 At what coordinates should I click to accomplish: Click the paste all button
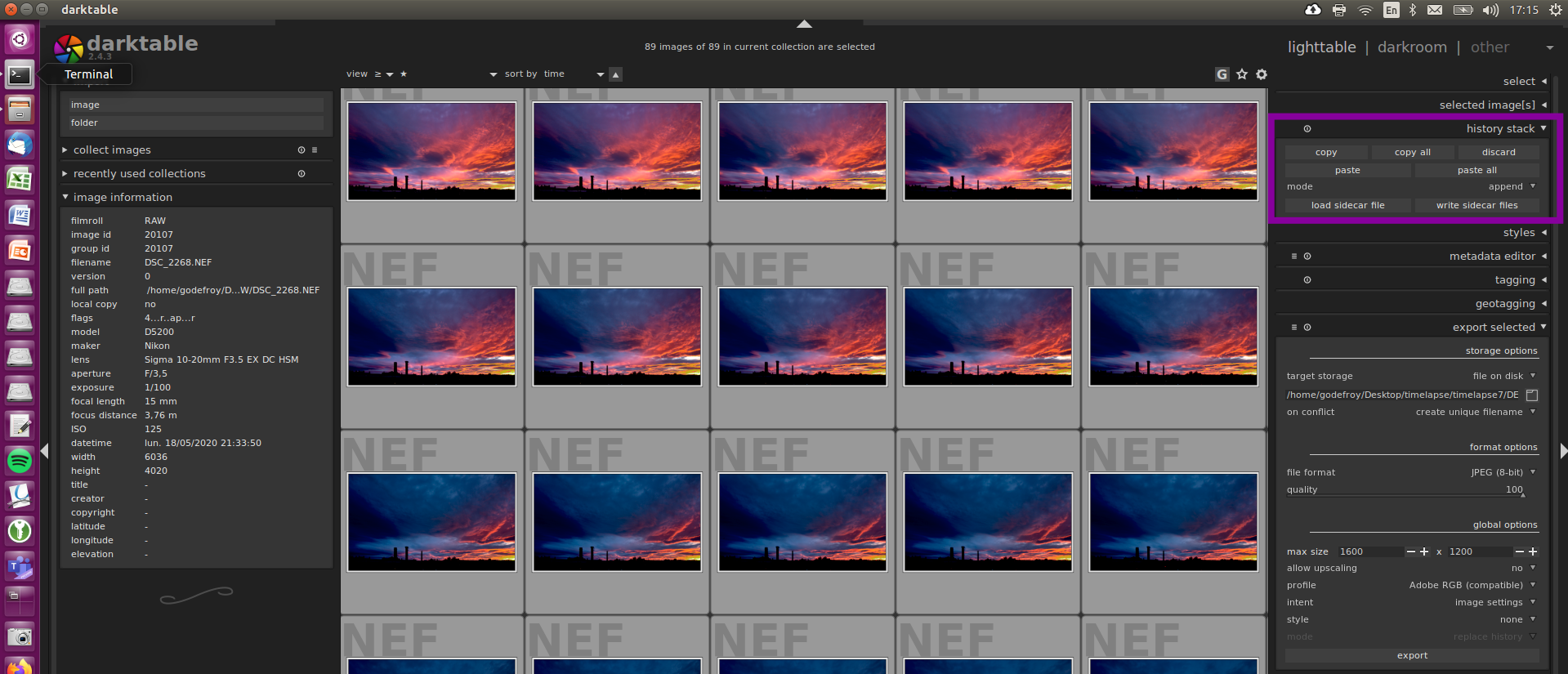[1476, 171]
